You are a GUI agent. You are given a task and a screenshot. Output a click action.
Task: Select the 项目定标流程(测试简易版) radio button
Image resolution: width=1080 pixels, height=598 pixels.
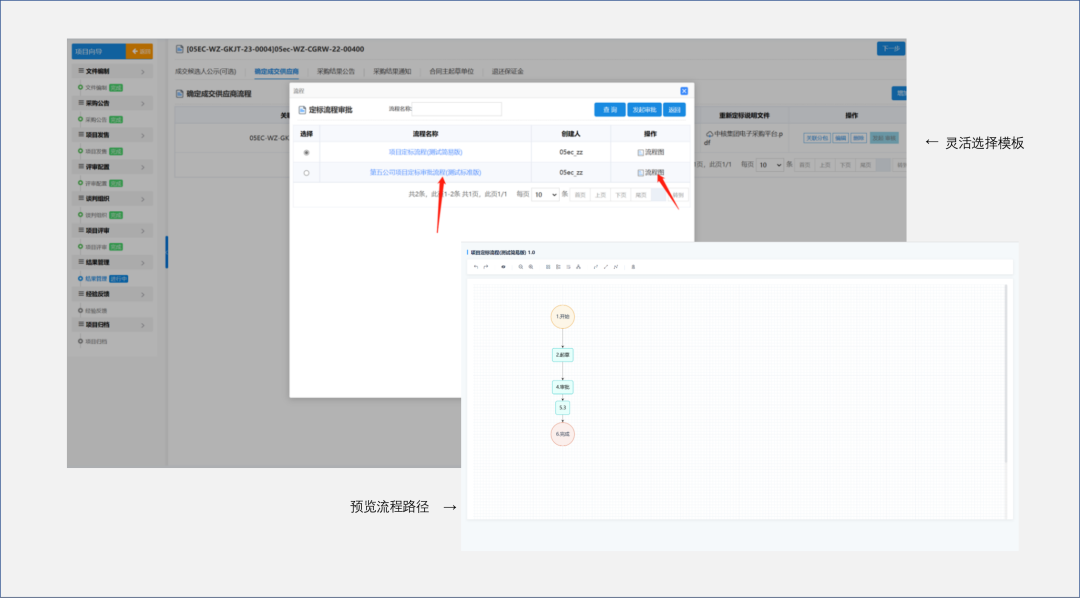click(306, 152)
